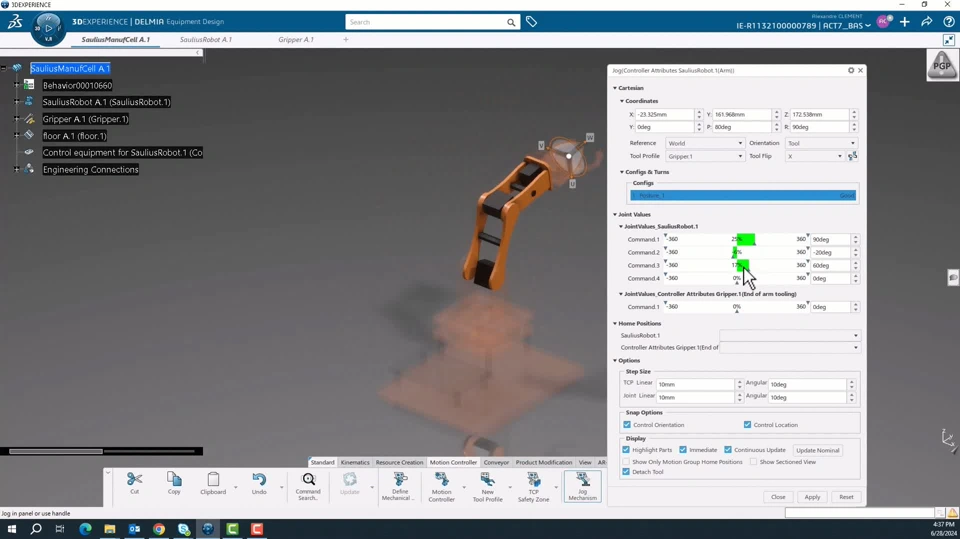Open the Tool Flip X dropdown
Image resolution: width=960 pixels, height=539 pixels.
[x=815, y=156]
